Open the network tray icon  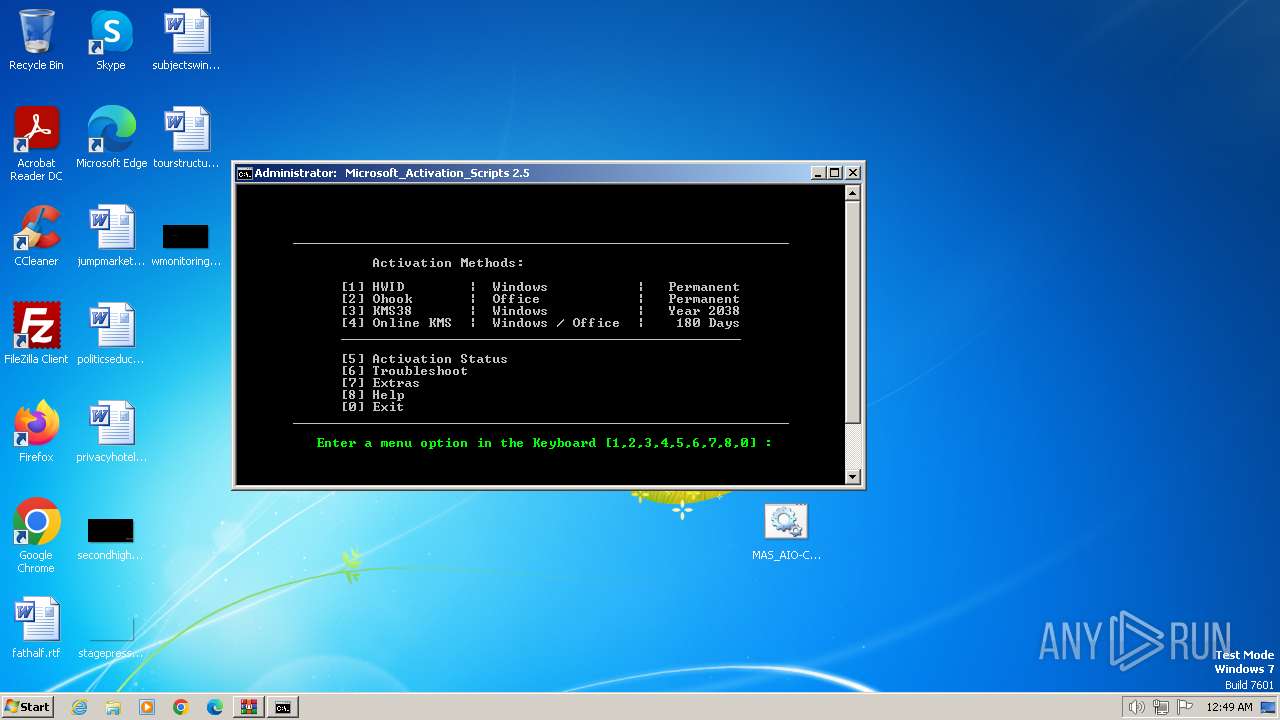pyautogui.click(x=1160, y=707)
